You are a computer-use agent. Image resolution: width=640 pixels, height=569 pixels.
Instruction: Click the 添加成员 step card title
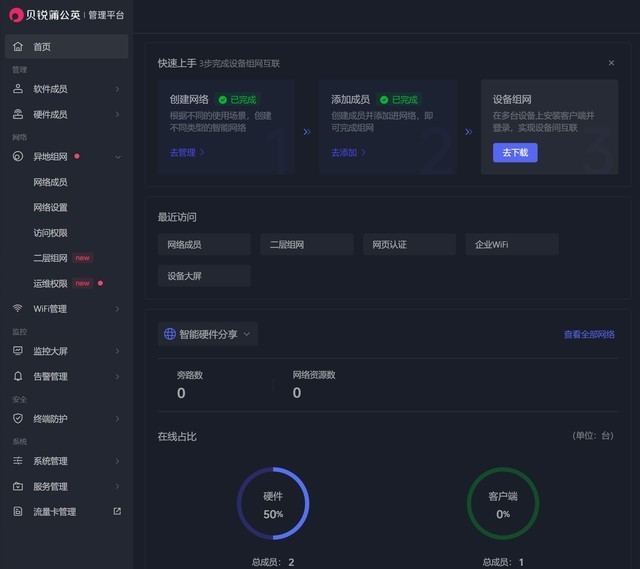coord(350,100)
